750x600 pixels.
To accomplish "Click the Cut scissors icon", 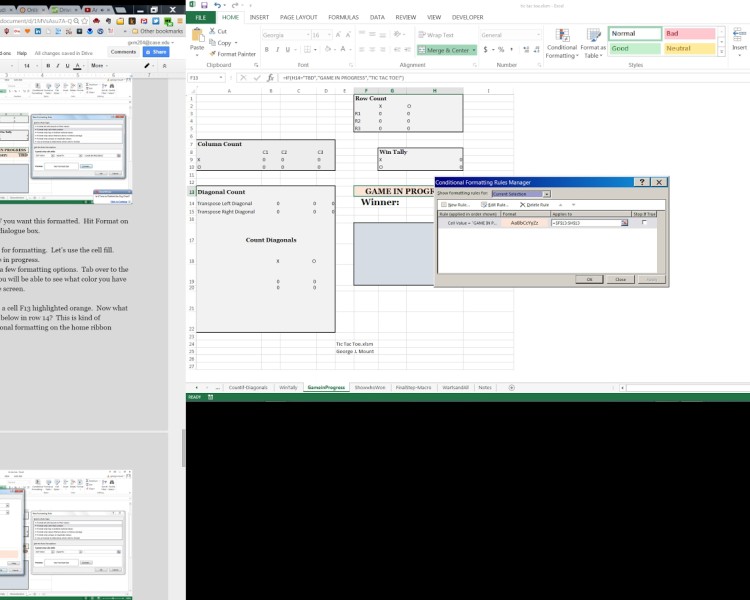I will pos(212,33).
